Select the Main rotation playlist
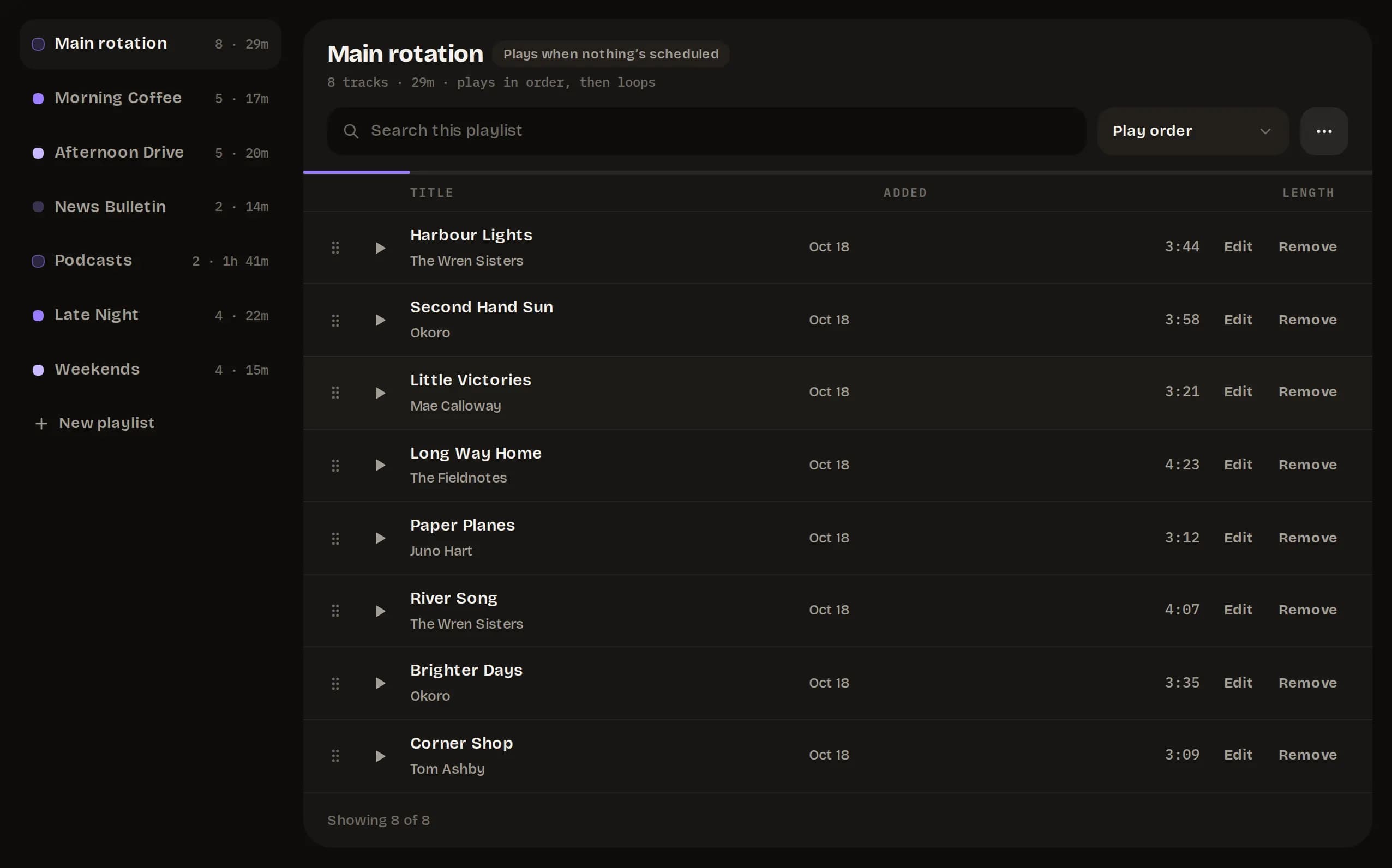This screenshot has width=1392, height=868. (150, 44)
